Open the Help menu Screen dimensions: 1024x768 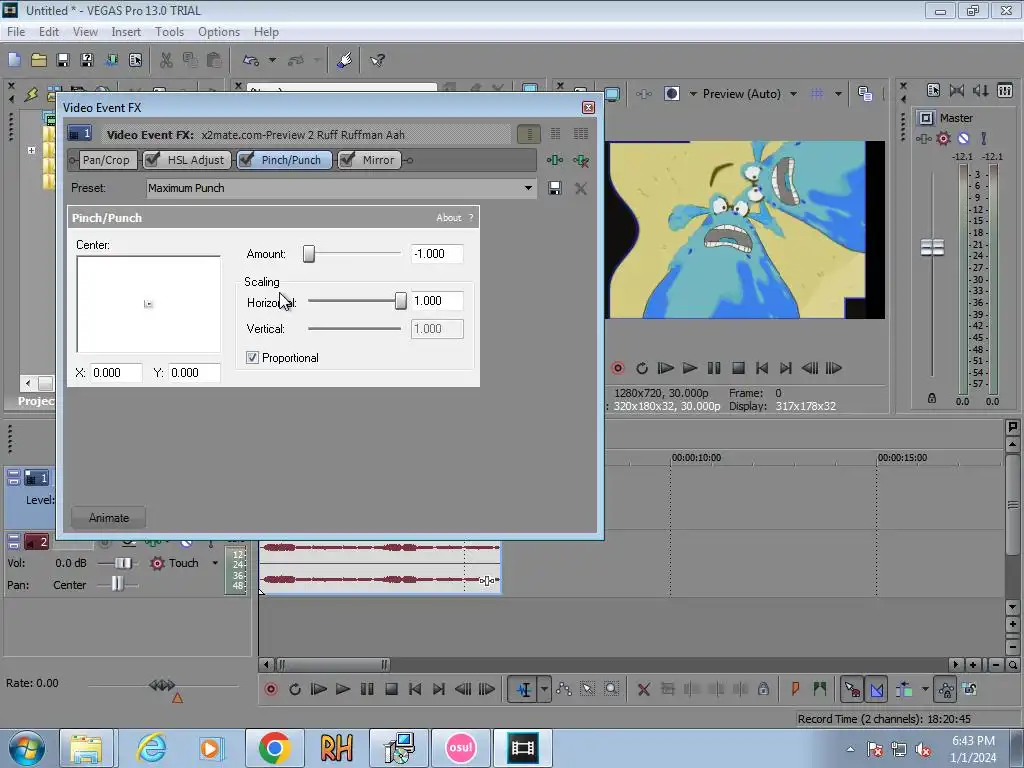click(x=266, y=31)
